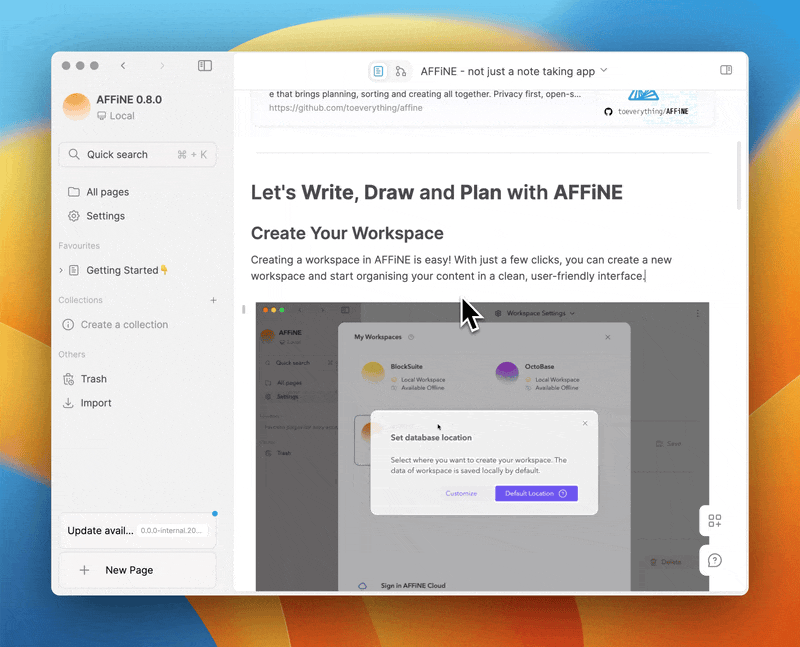Open the github.com/toeverything/affine link
The image size is (800, 647).
[x=345, y=108]
